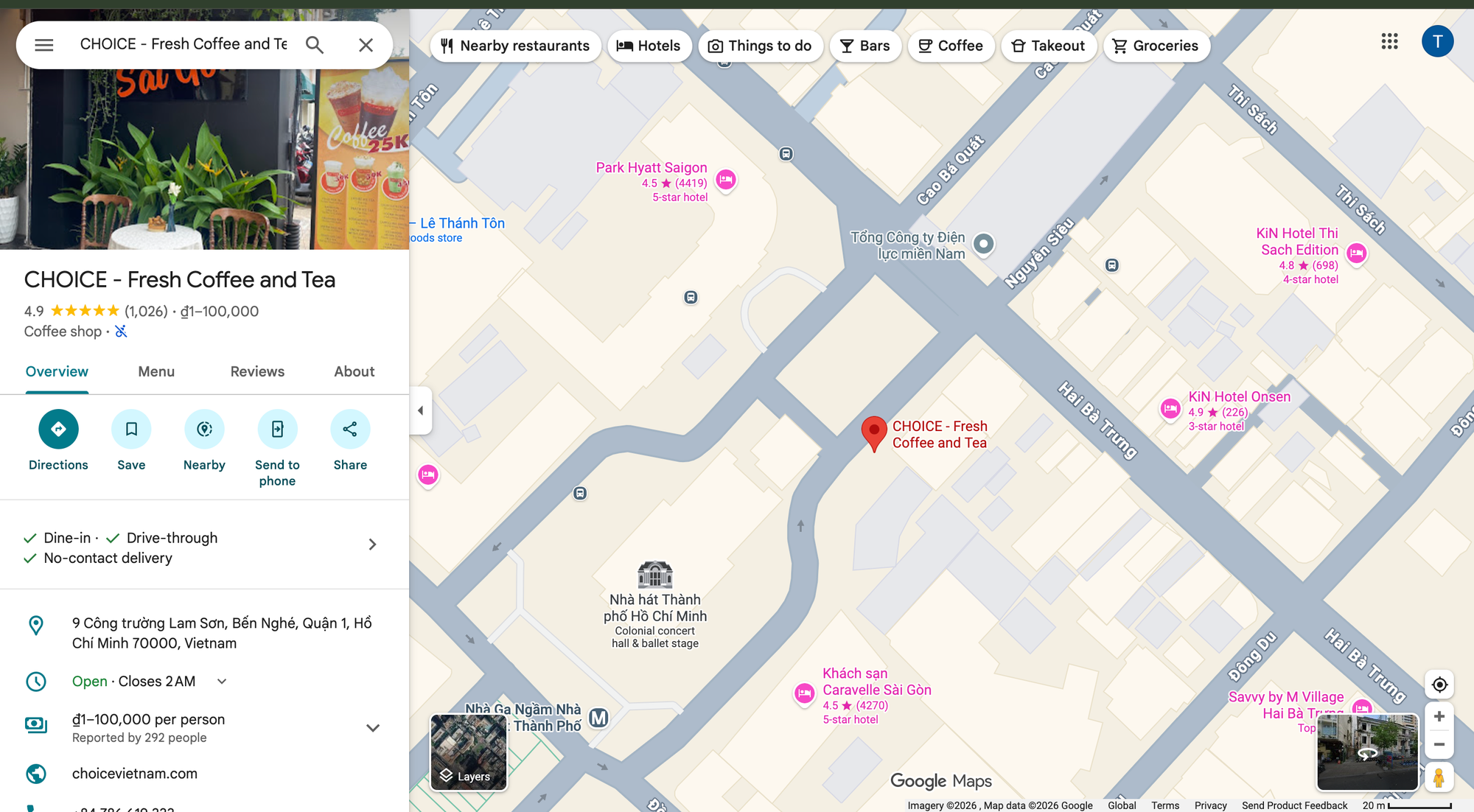Image resolution: width=1474 pixels, height=812 pixels.
Task: Click the Directions icon button
Action: (58, 429)
